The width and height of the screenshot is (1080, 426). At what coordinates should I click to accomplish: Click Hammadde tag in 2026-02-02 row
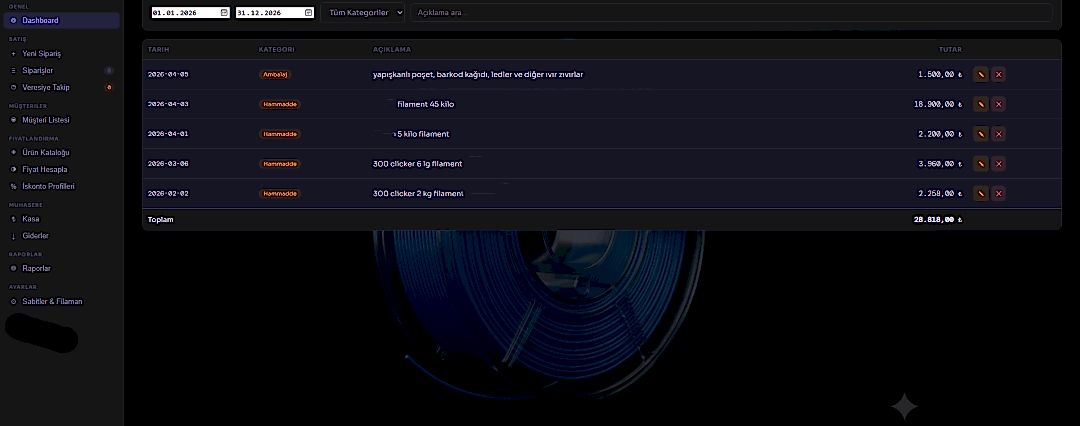coord(280,194)
